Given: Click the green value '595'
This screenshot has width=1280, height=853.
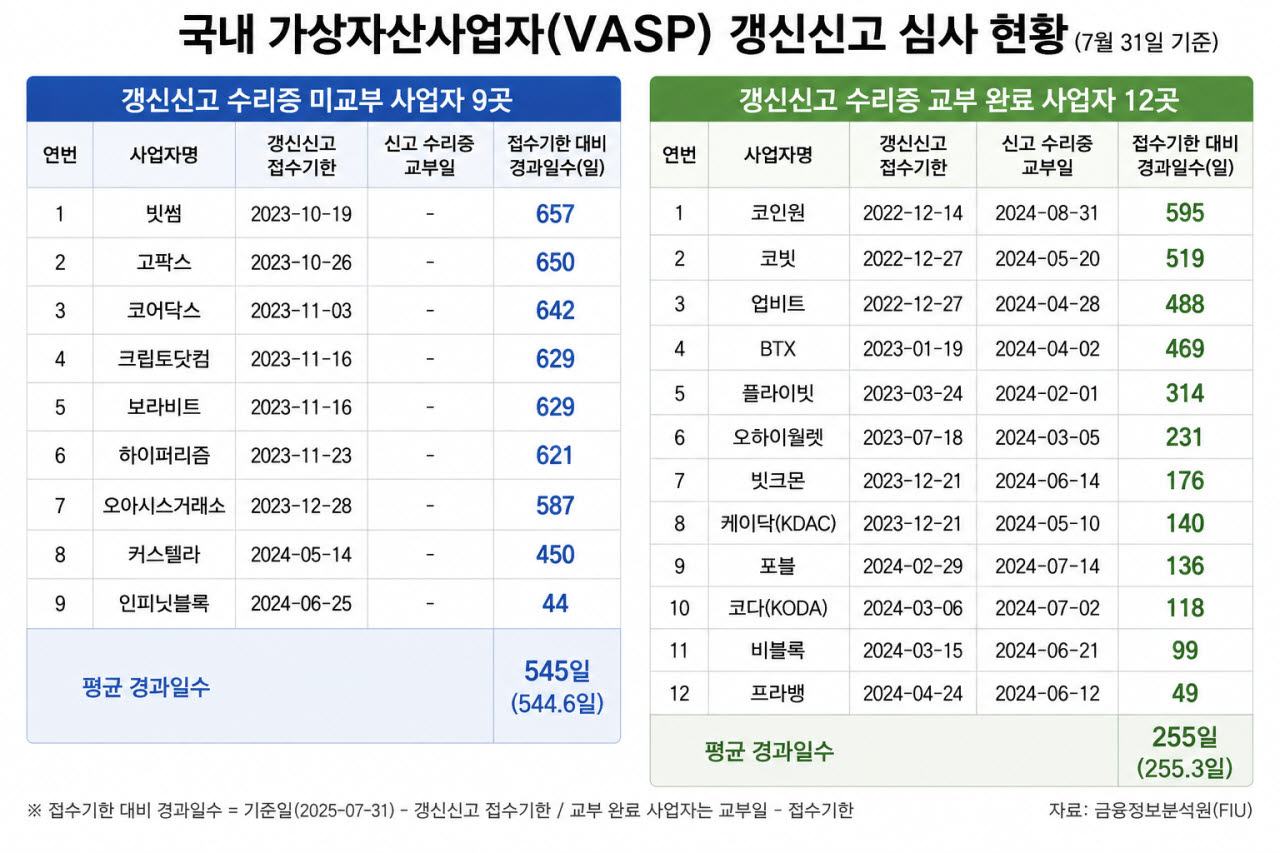Looking at the screenshot, I should pyautogui.click(x=1185, y=213).
